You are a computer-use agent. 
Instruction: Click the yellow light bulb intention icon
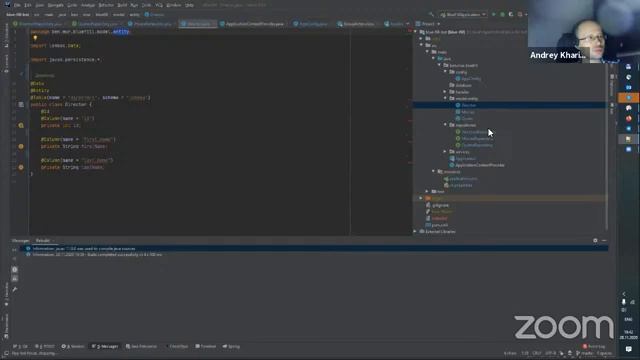35,38
